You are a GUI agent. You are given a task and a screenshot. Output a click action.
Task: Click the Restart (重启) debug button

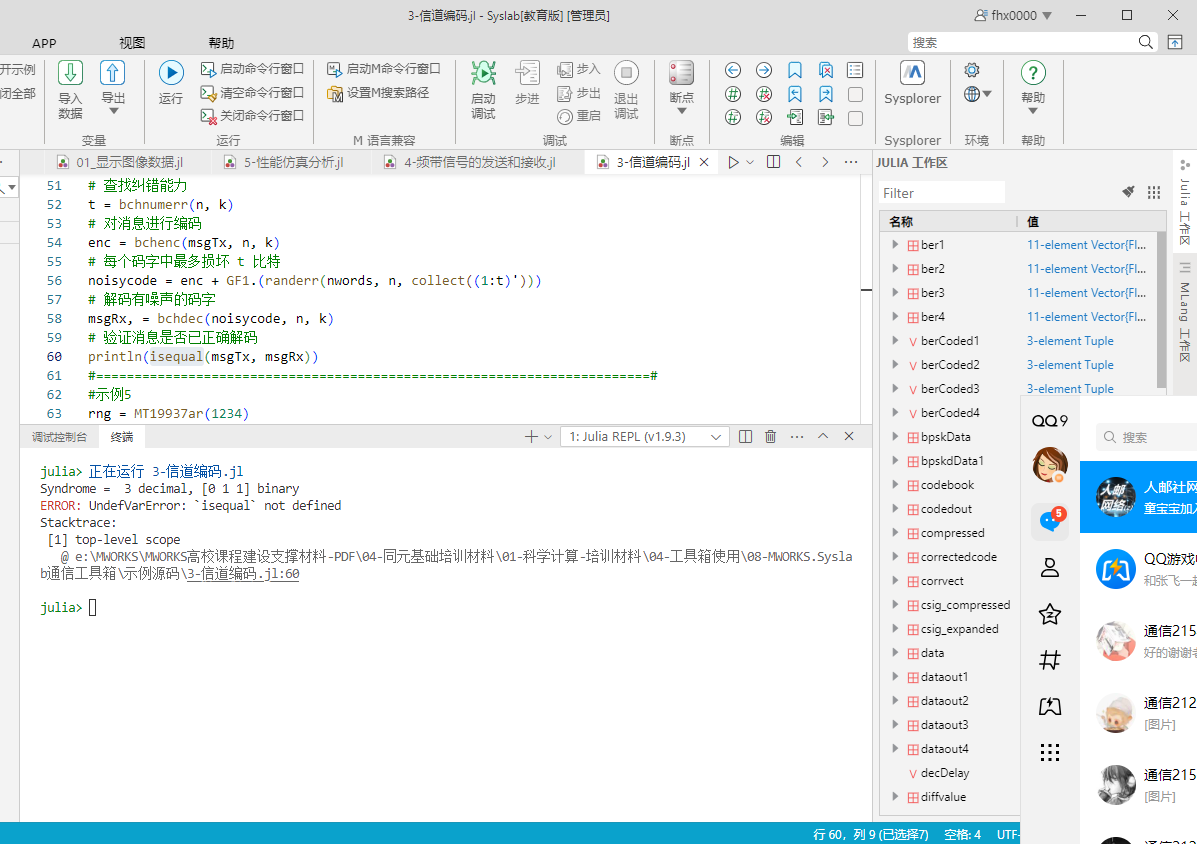click(x=578, y=116)
